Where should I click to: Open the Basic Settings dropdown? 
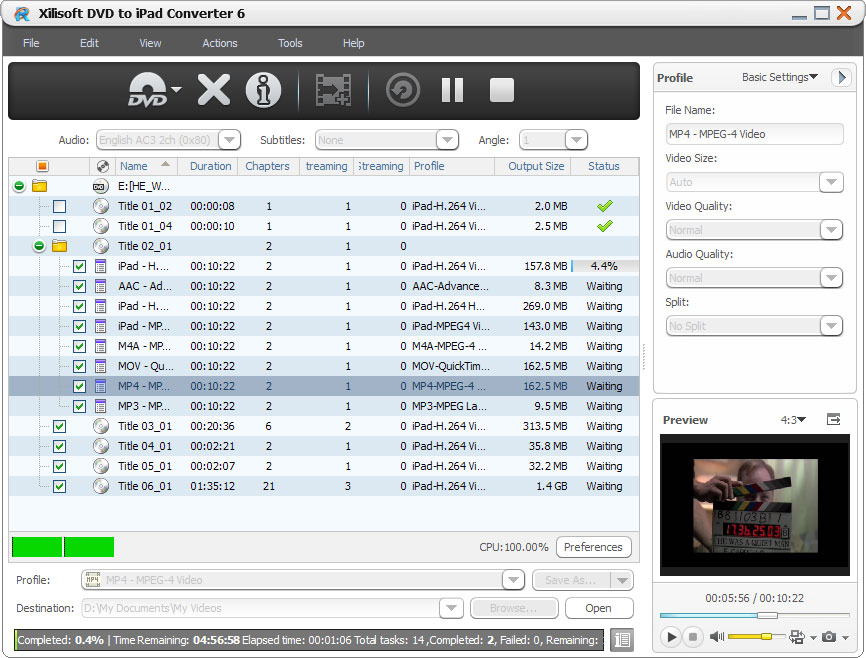[x=779, y=77]
